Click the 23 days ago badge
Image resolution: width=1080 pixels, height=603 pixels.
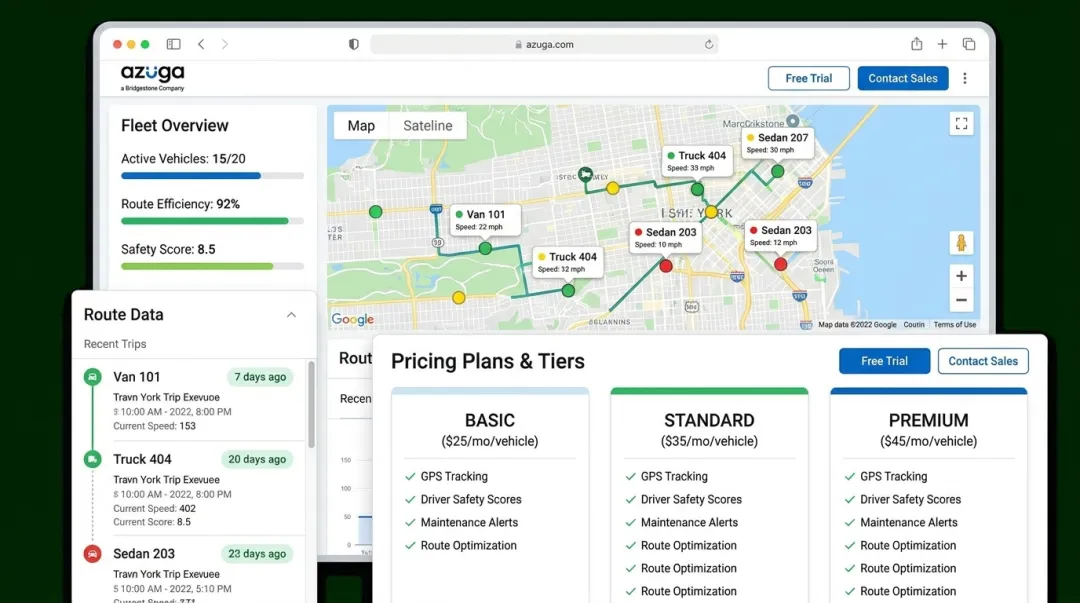257,553
